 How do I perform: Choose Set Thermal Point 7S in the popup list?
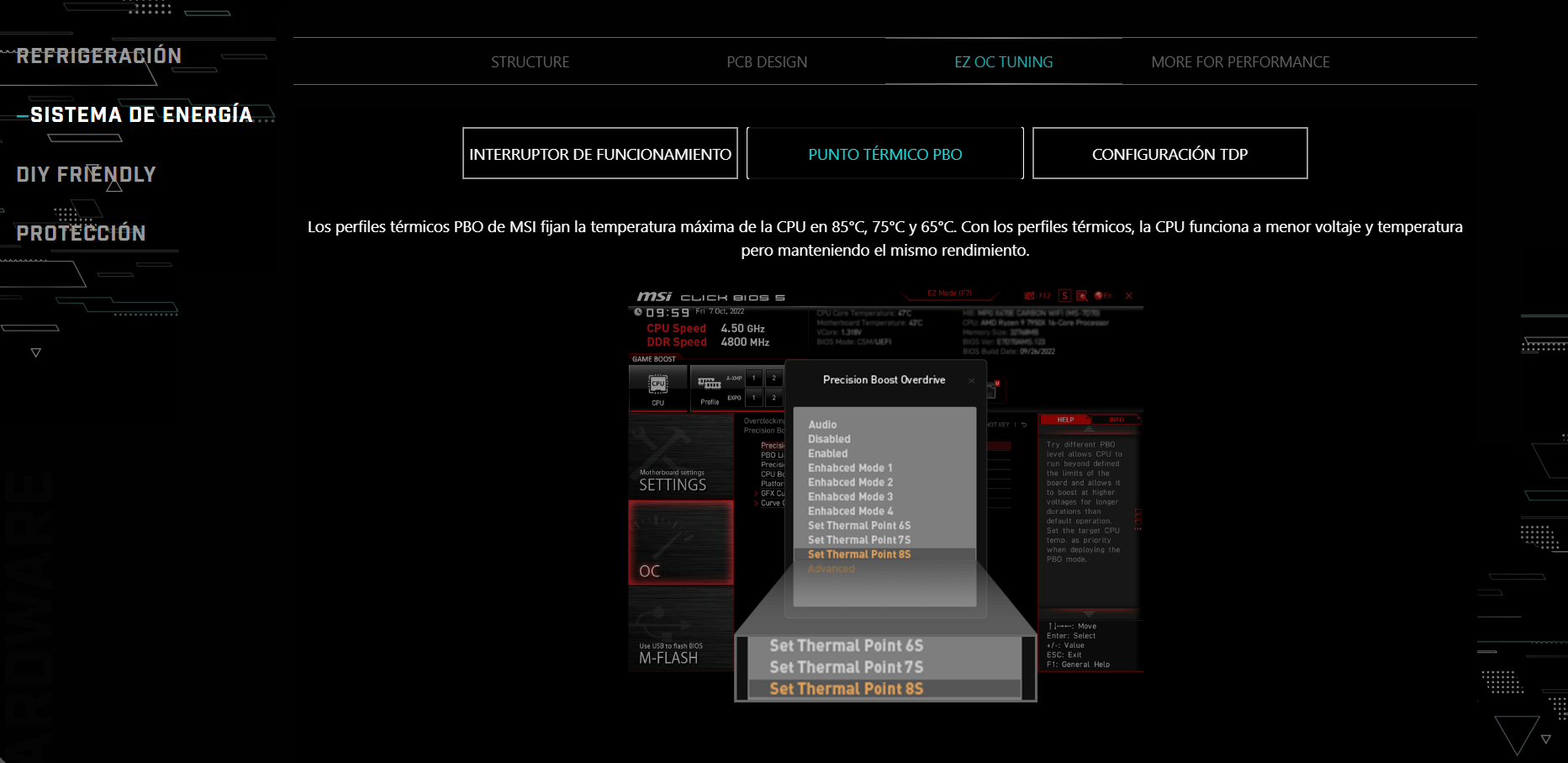pos(859,540)
